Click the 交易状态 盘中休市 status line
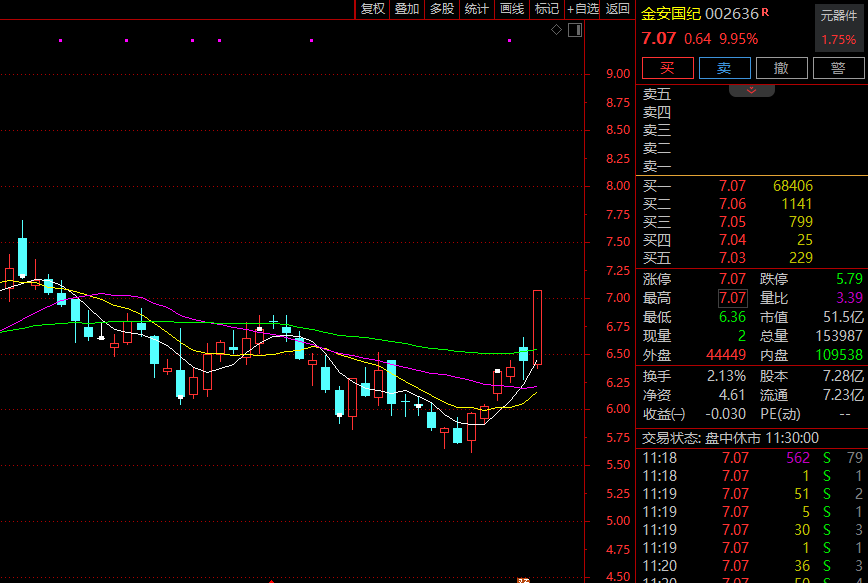 730,438
